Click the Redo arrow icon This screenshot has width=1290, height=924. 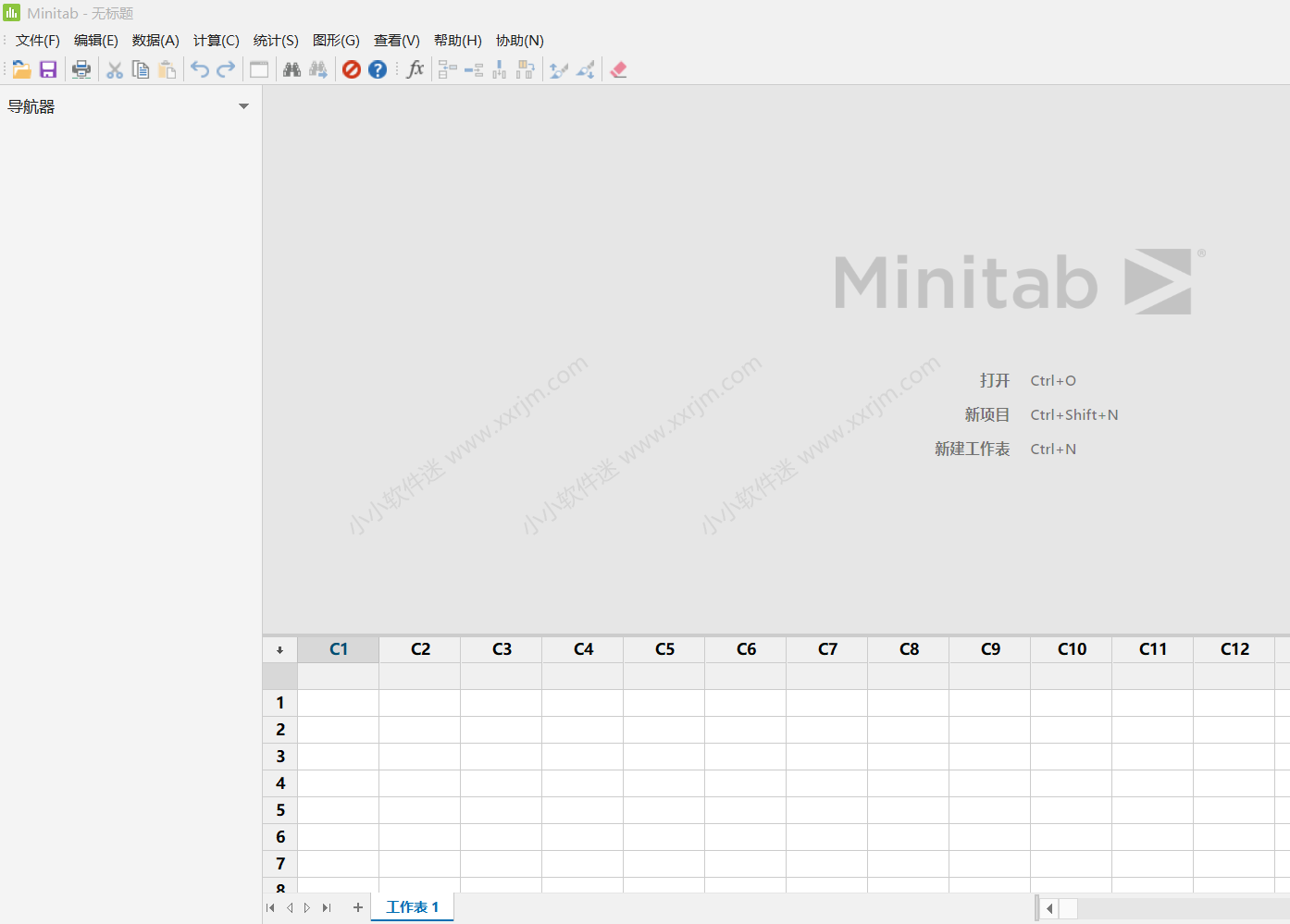(226, 69)
